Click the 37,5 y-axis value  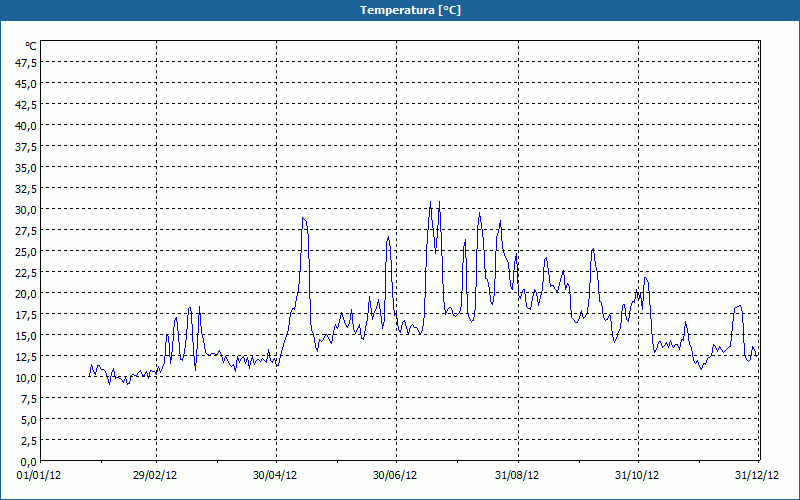coord(26,147)
